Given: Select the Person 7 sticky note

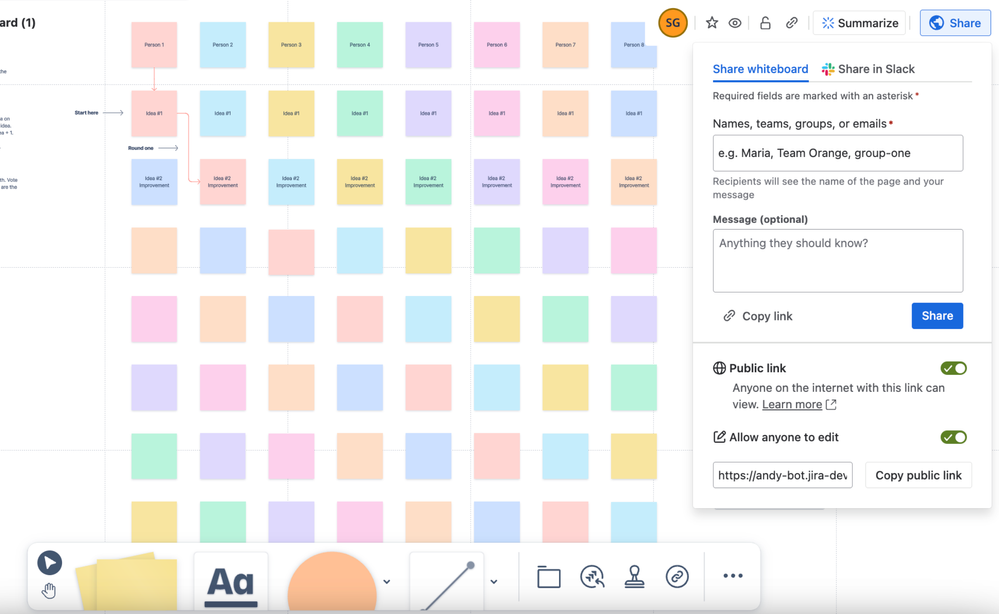Looking at the screenshot, I should pos(565,45).
